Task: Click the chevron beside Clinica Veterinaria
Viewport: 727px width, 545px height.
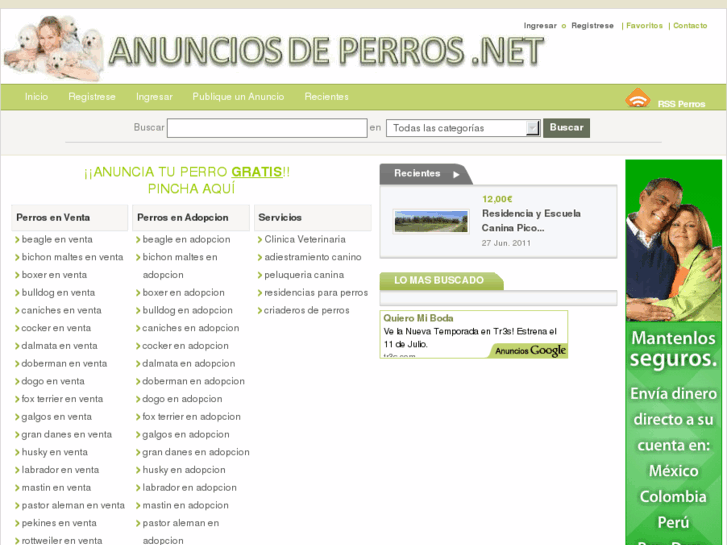Action: pos(260,240)
